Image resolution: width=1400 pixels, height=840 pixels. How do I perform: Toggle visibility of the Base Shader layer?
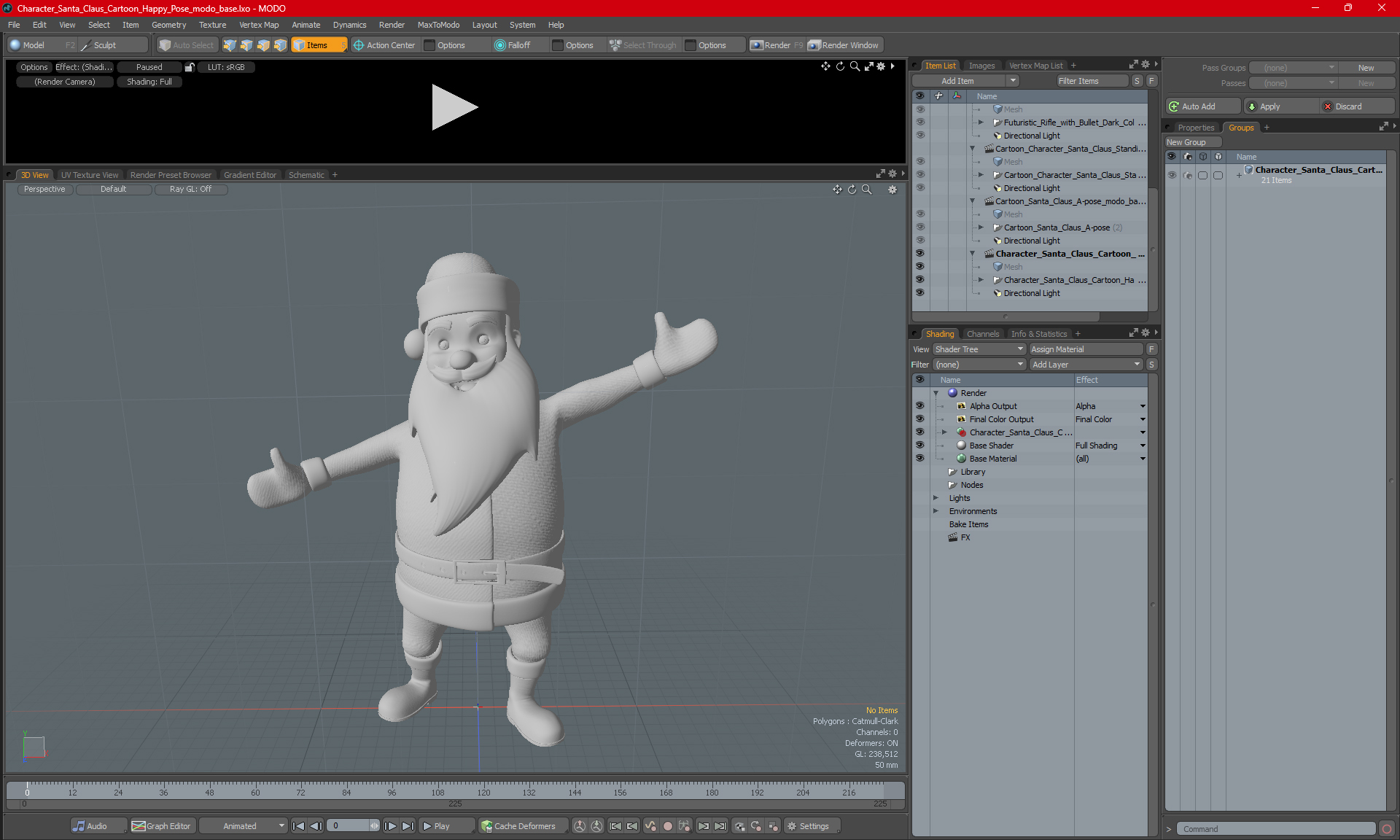coord(919,446)
